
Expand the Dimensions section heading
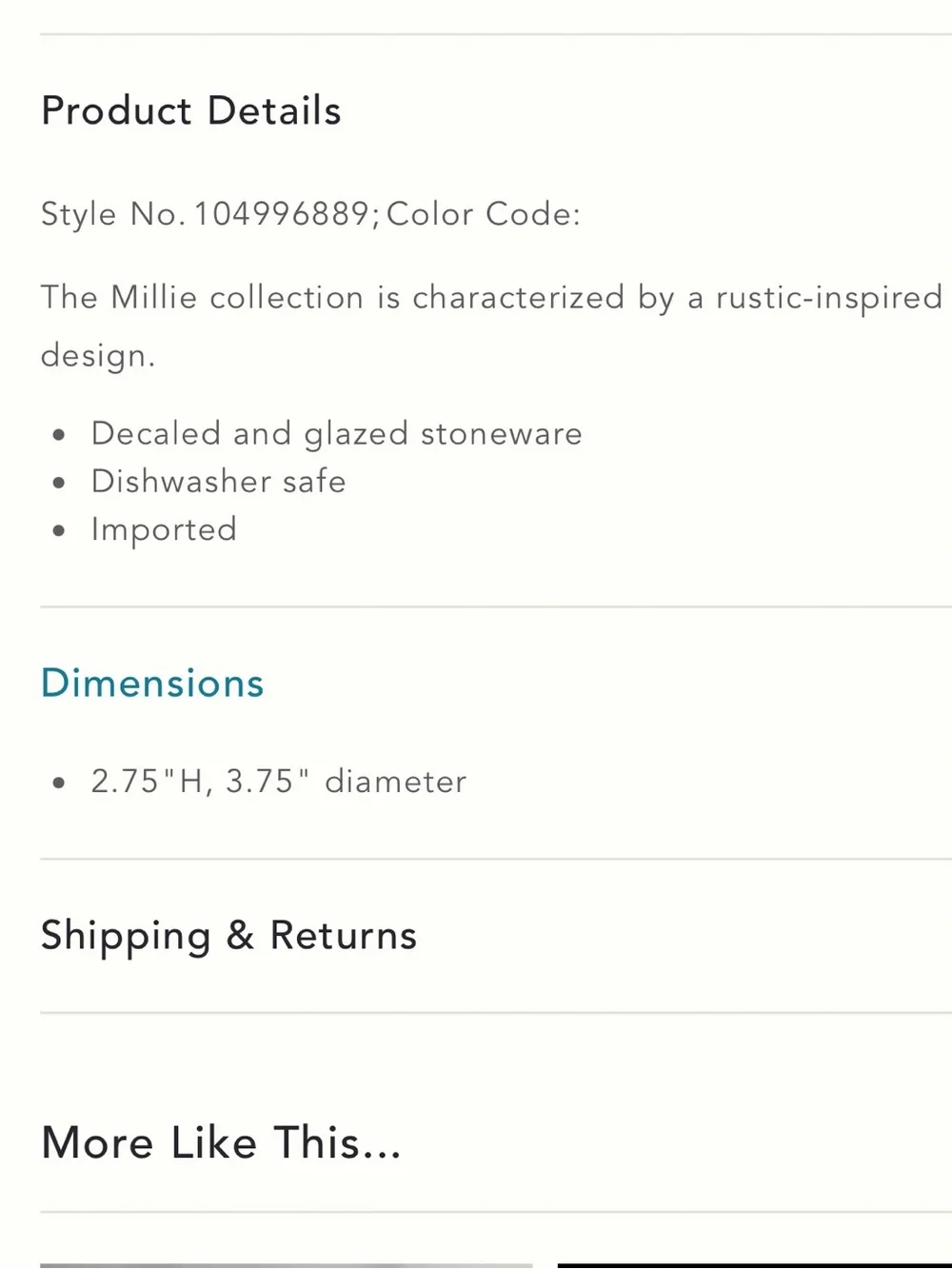tap(152, 684)
